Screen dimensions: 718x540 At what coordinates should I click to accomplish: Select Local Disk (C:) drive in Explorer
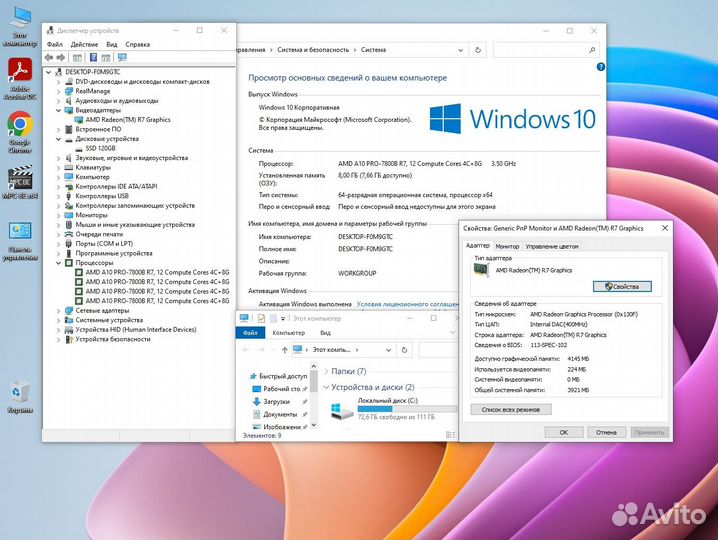(x=394, y=409)
